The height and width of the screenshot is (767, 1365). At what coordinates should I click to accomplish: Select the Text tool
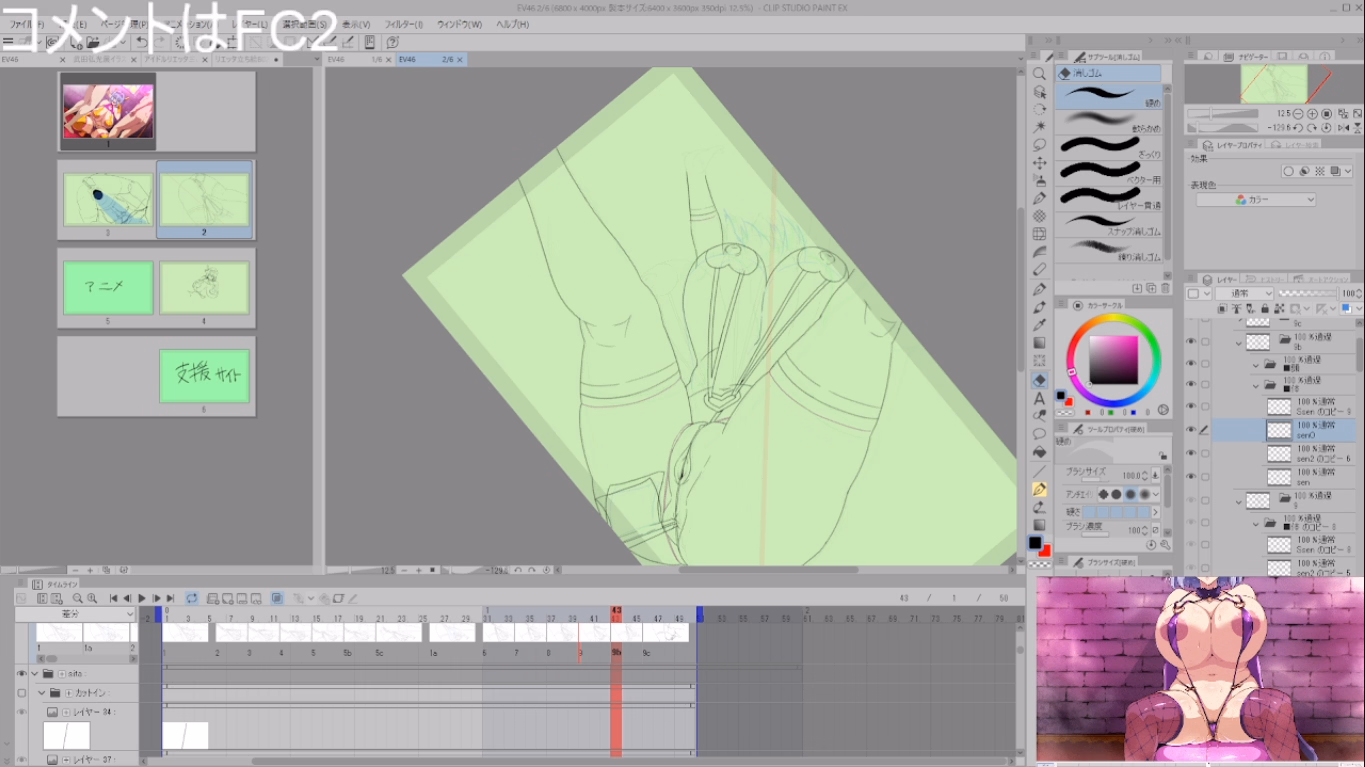point(1039,398)
